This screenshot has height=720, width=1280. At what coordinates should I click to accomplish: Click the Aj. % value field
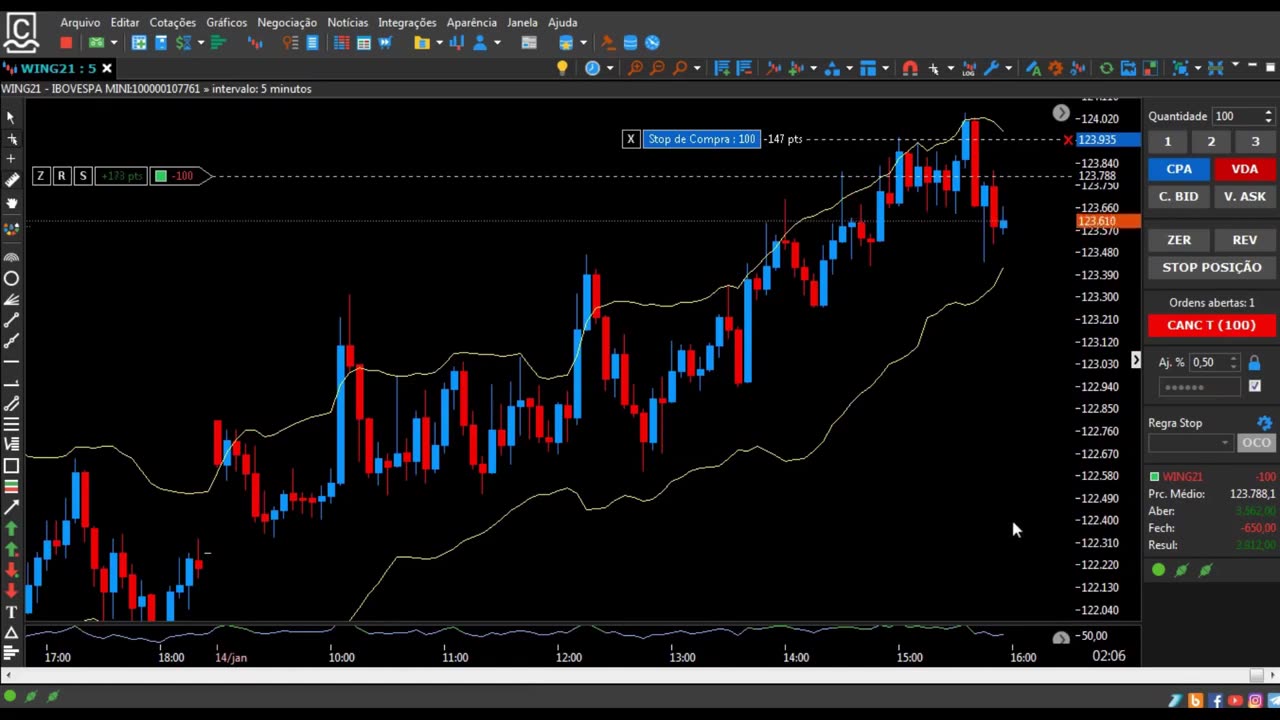coord(1208,363)
